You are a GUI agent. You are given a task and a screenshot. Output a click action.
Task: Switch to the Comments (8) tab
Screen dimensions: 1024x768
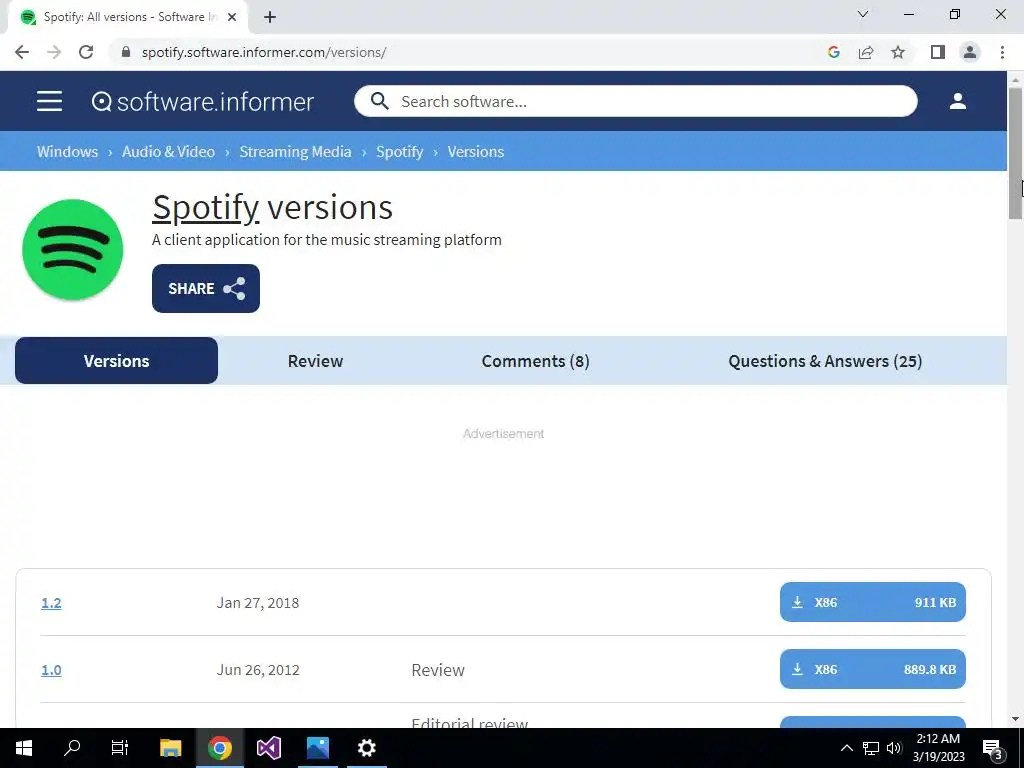(x=536, y=361)
